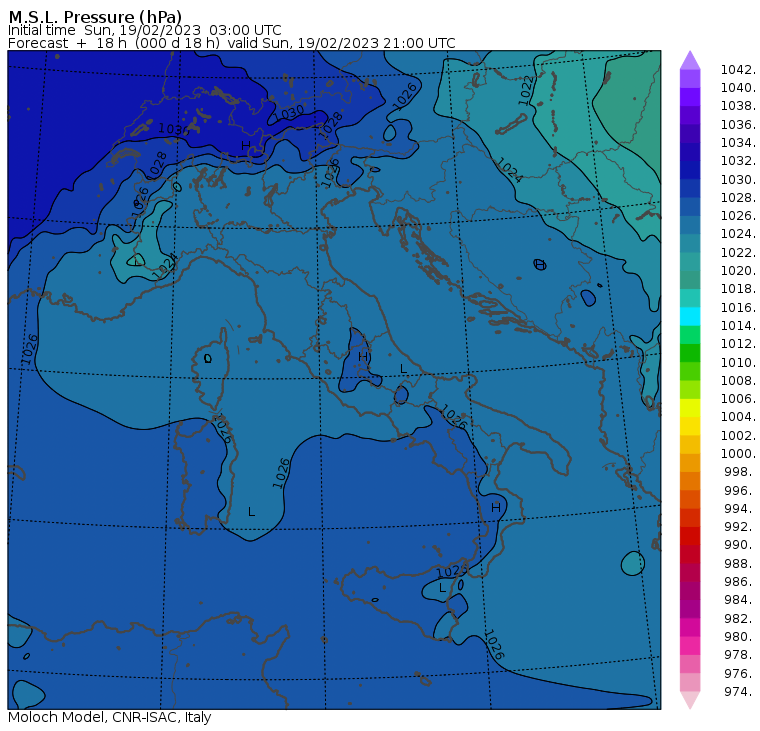Click the forecast valid 21:00 UTC line
The height and width of the screenshot is (731, 760).
point(232,43)
